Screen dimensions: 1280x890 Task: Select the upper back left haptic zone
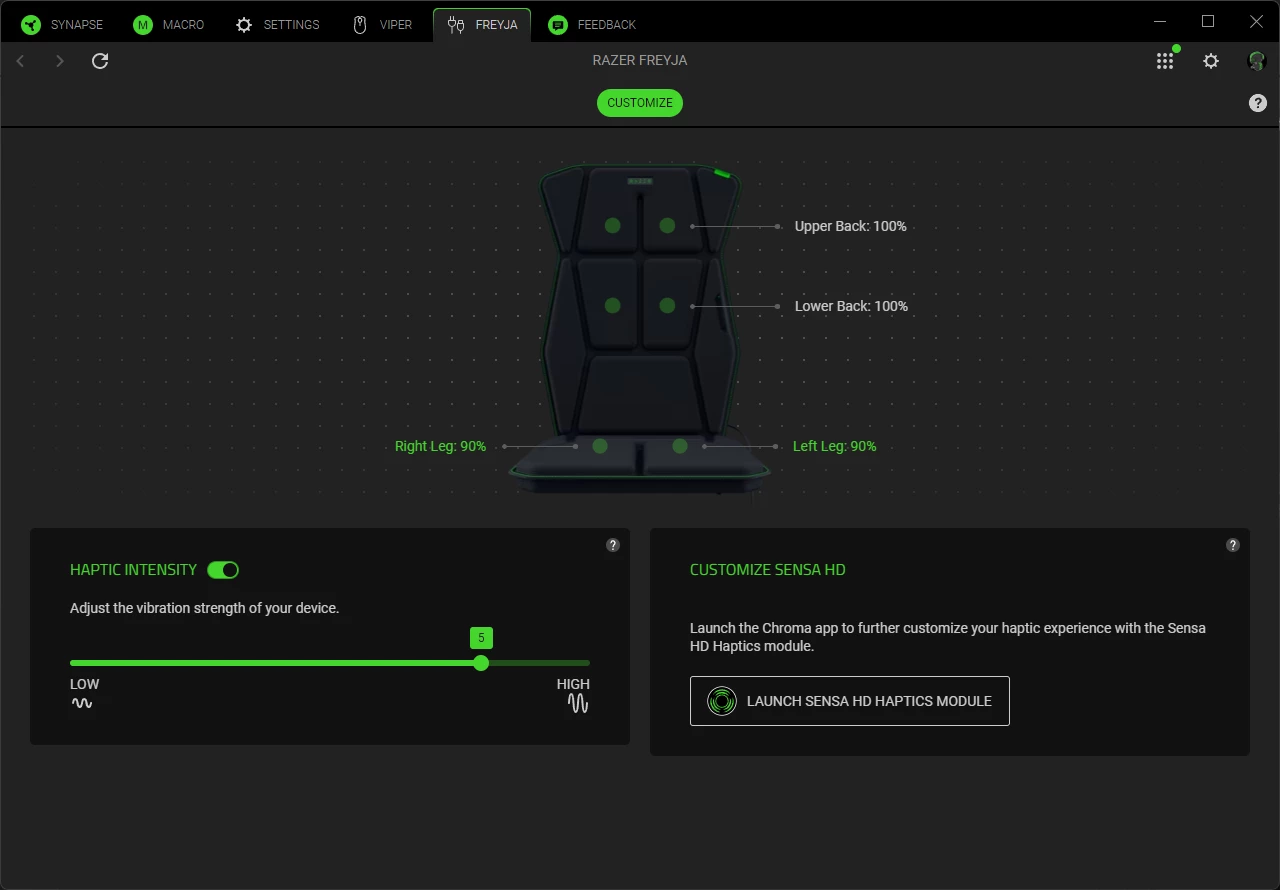(x=613, y=226)
